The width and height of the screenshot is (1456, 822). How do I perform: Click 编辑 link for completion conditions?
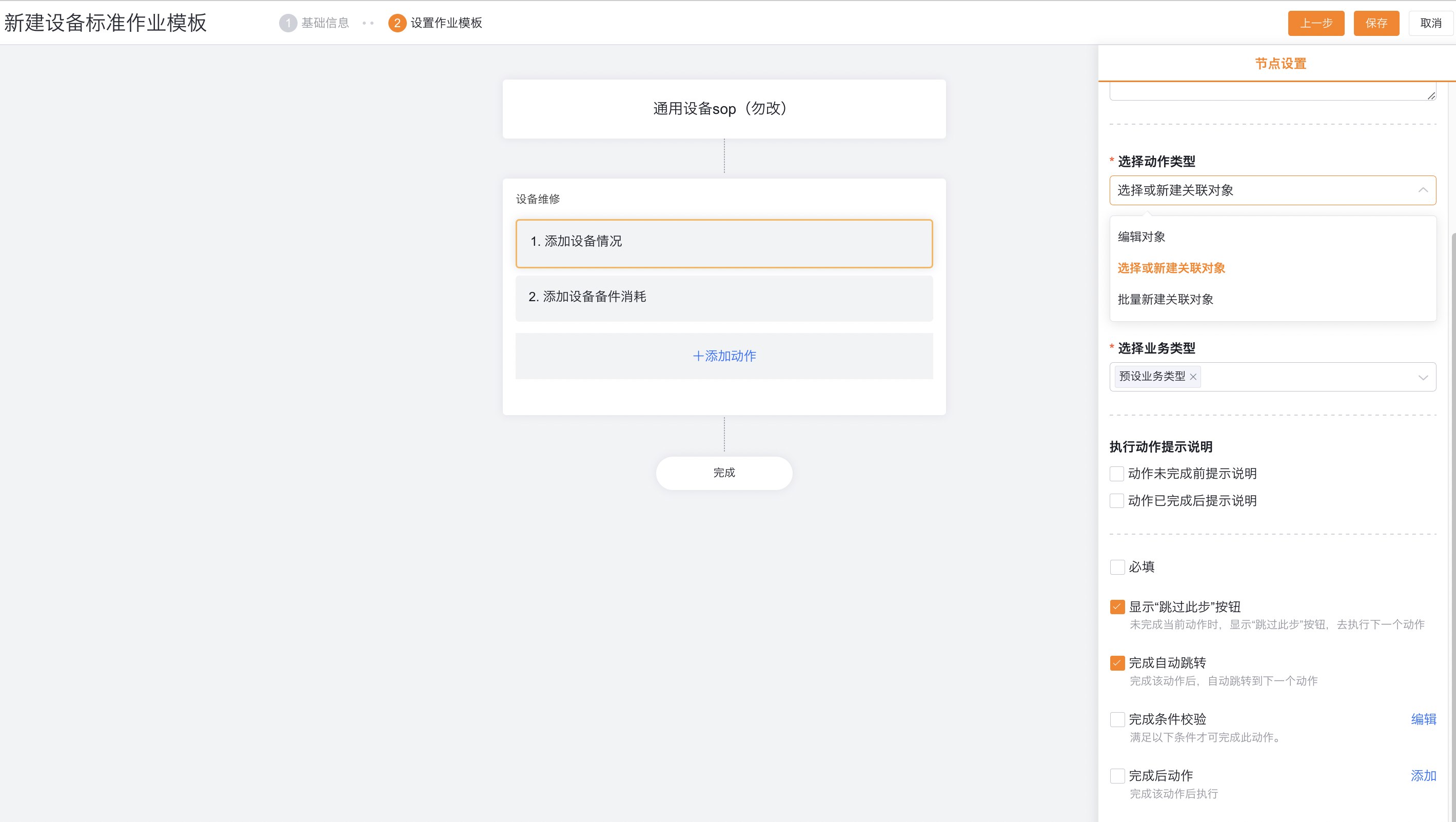1423,720
